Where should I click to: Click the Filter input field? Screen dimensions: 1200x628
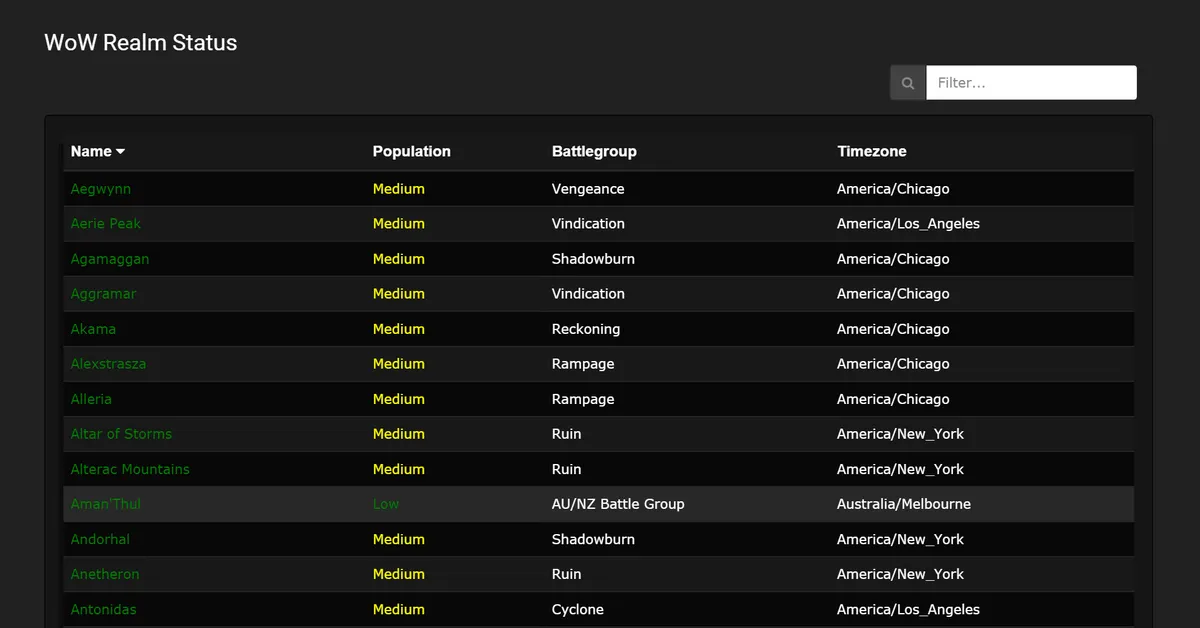pyautogui.click(x=1030, y=83)
